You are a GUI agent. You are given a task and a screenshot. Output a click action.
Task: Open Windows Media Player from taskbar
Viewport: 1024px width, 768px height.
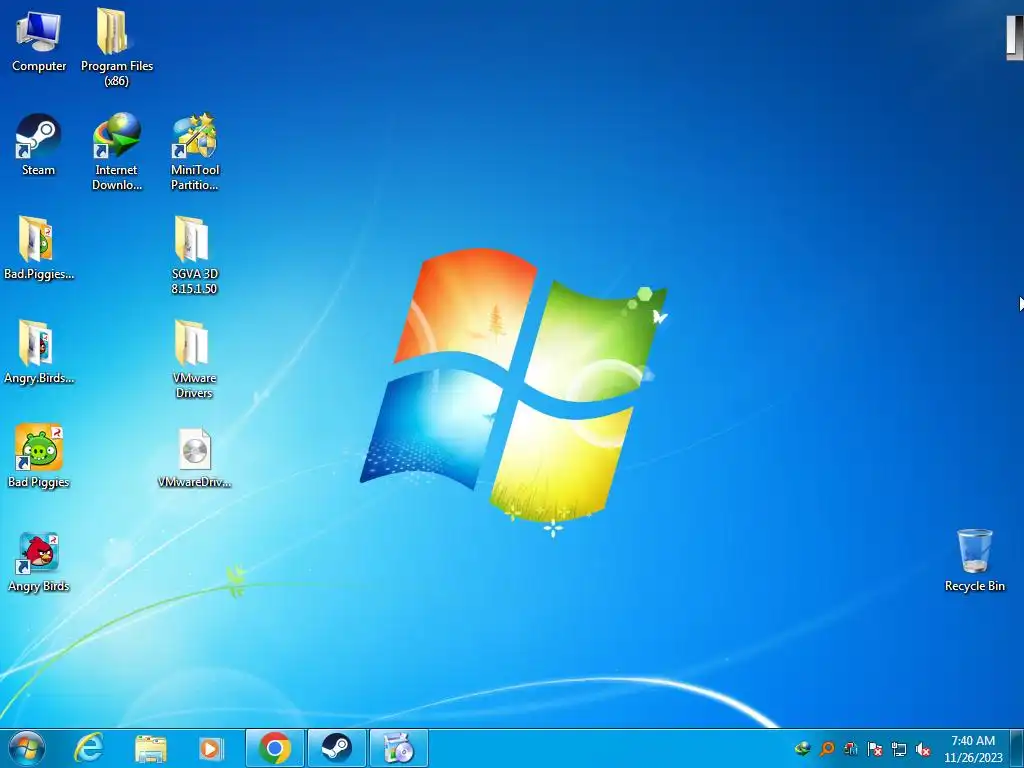210,748
